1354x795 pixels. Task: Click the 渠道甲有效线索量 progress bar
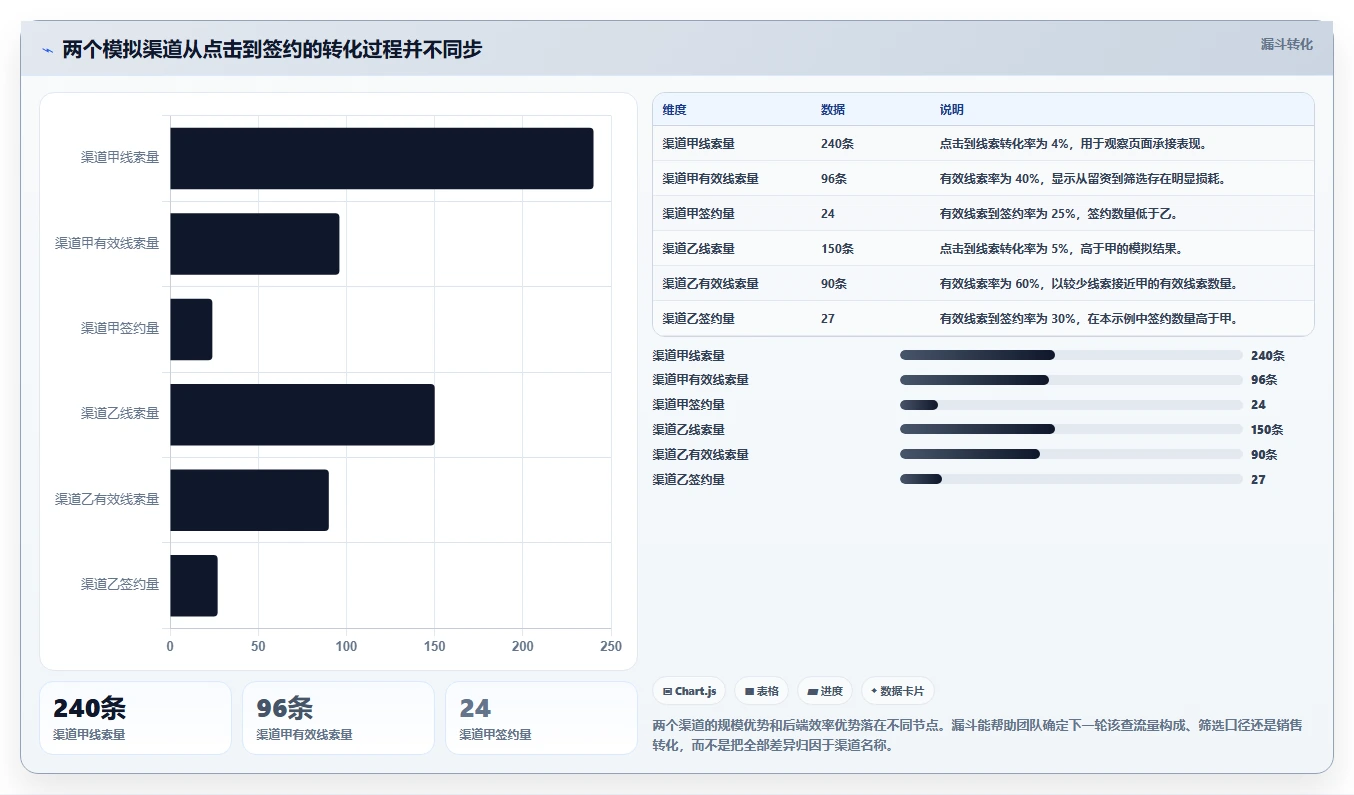tap(1071, 380)
